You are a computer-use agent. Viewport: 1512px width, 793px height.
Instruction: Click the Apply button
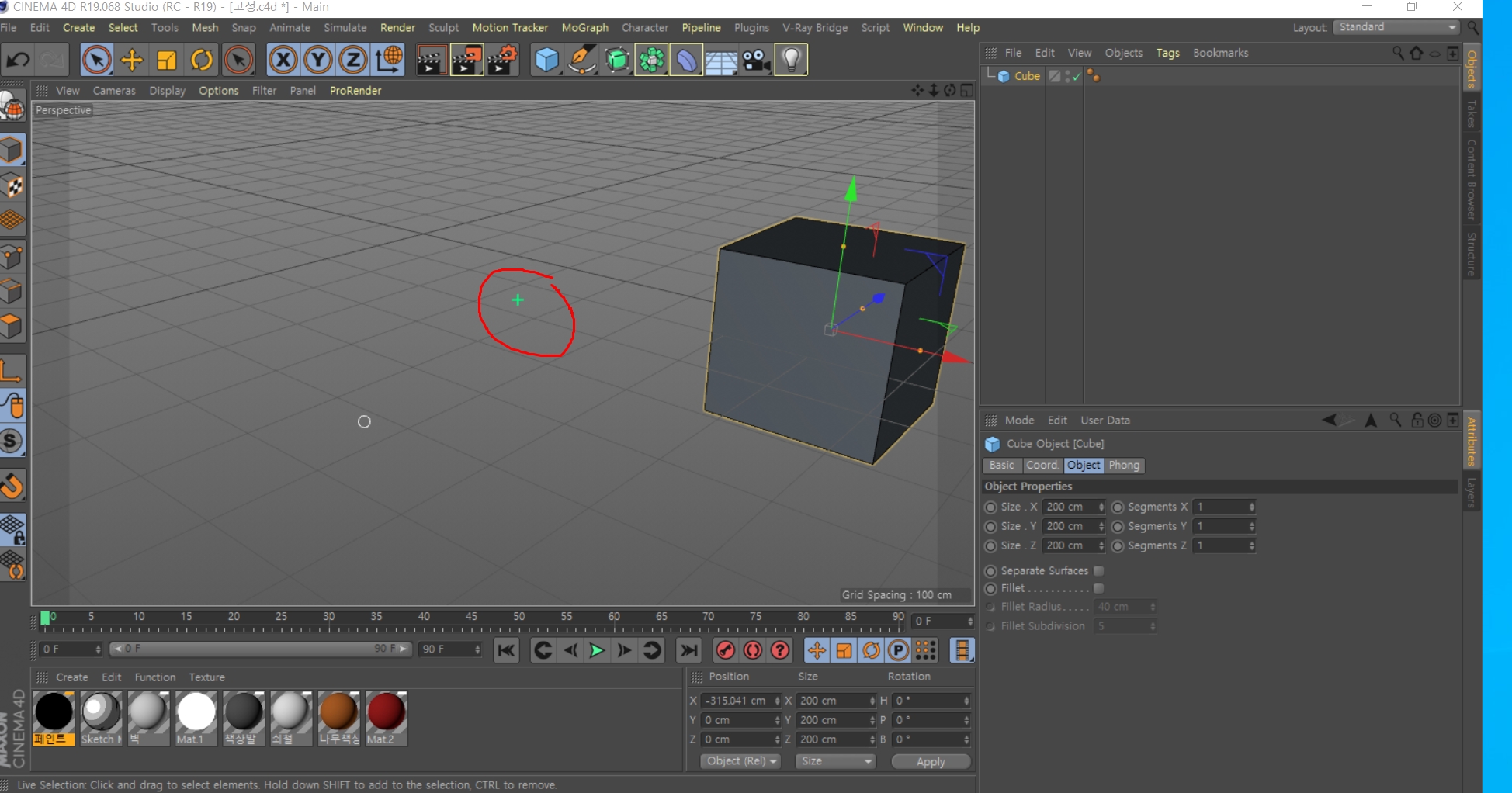pyautogui.click(x=931, y=761)
